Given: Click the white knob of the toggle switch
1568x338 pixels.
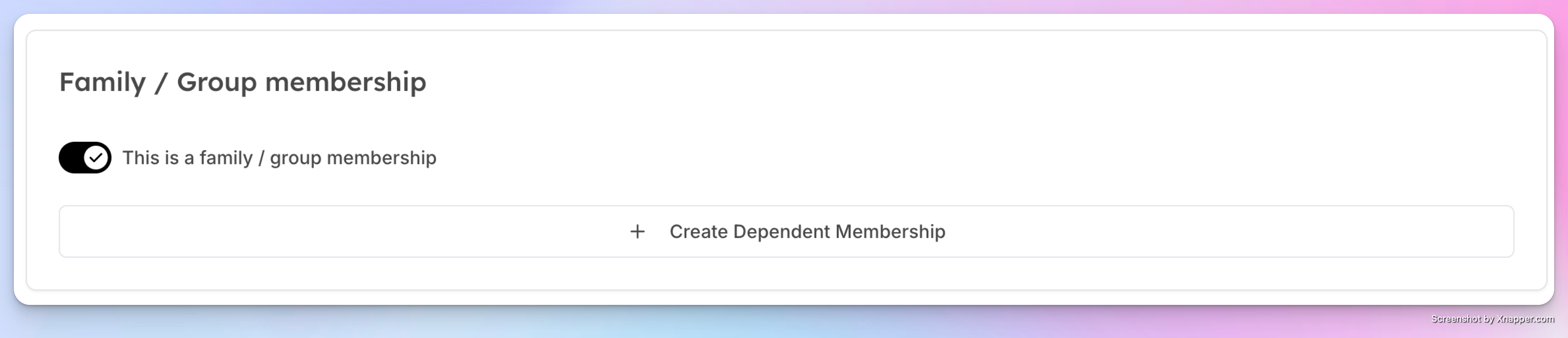Looking at the screenshot, I should click(x=96, y=158).
